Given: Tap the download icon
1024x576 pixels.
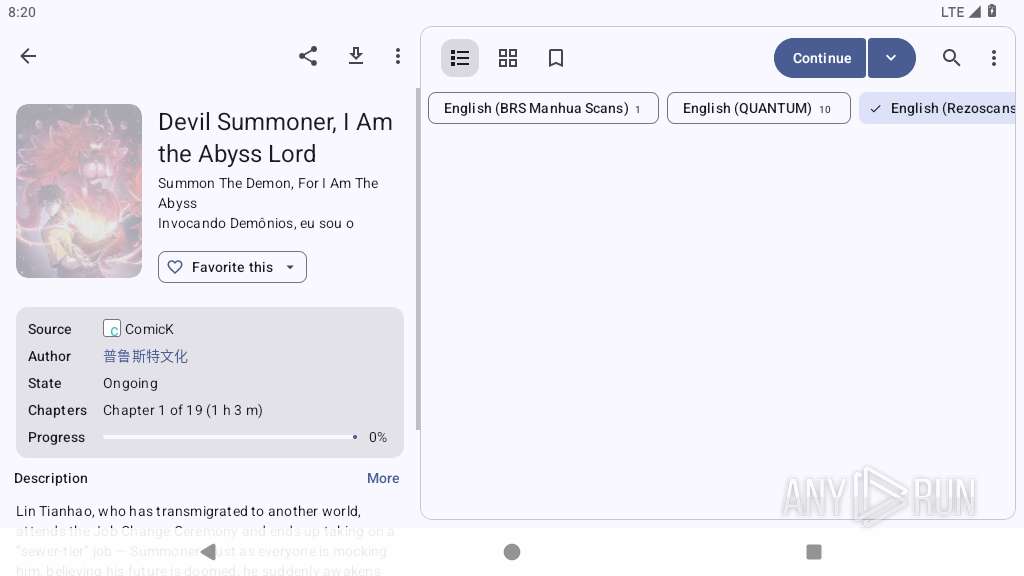Looking at the screenshot, I should click(356, 56).
